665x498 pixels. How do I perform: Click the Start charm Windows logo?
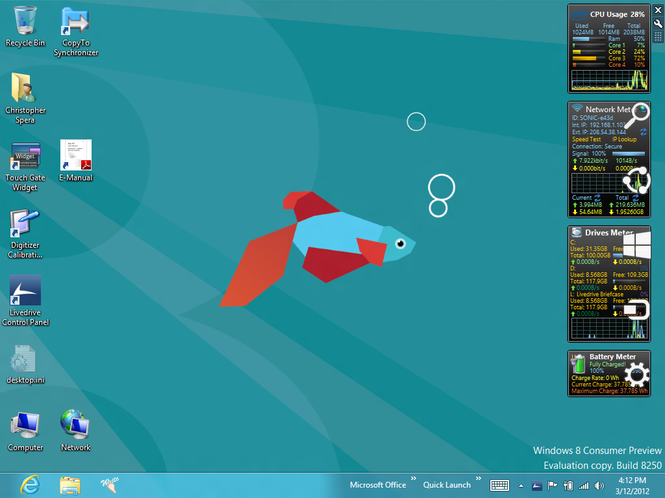point(637,245)
